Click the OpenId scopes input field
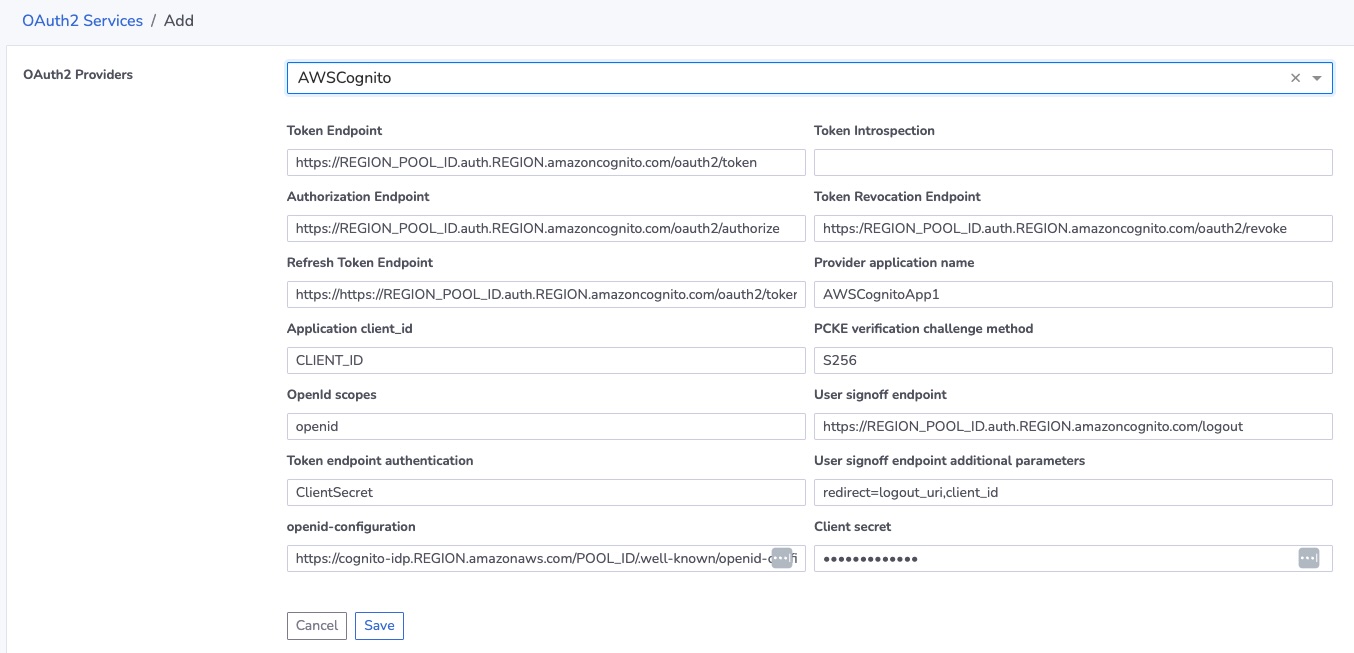 [x=545, y=426]
